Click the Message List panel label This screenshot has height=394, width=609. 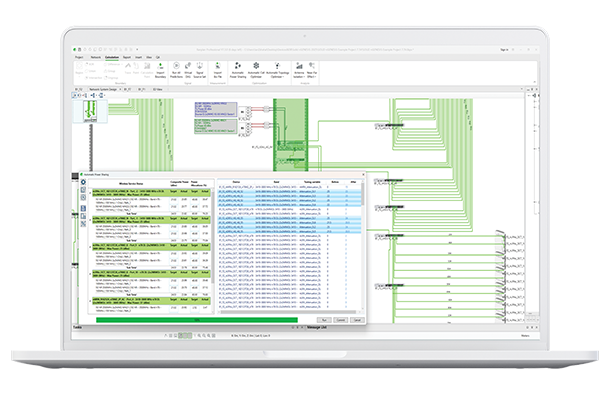317,328
